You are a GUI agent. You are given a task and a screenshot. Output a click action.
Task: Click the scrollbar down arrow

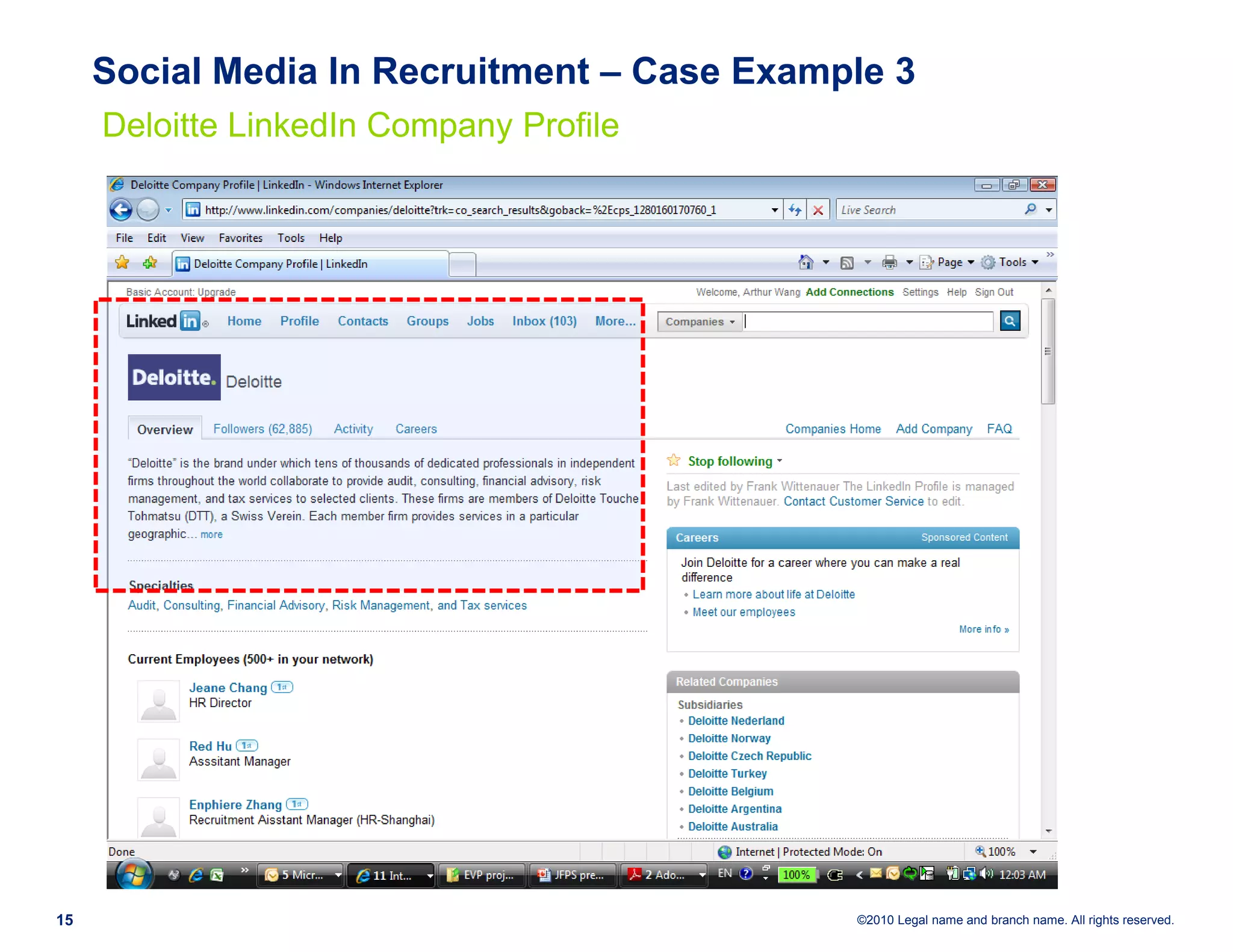coord(1048,831)
